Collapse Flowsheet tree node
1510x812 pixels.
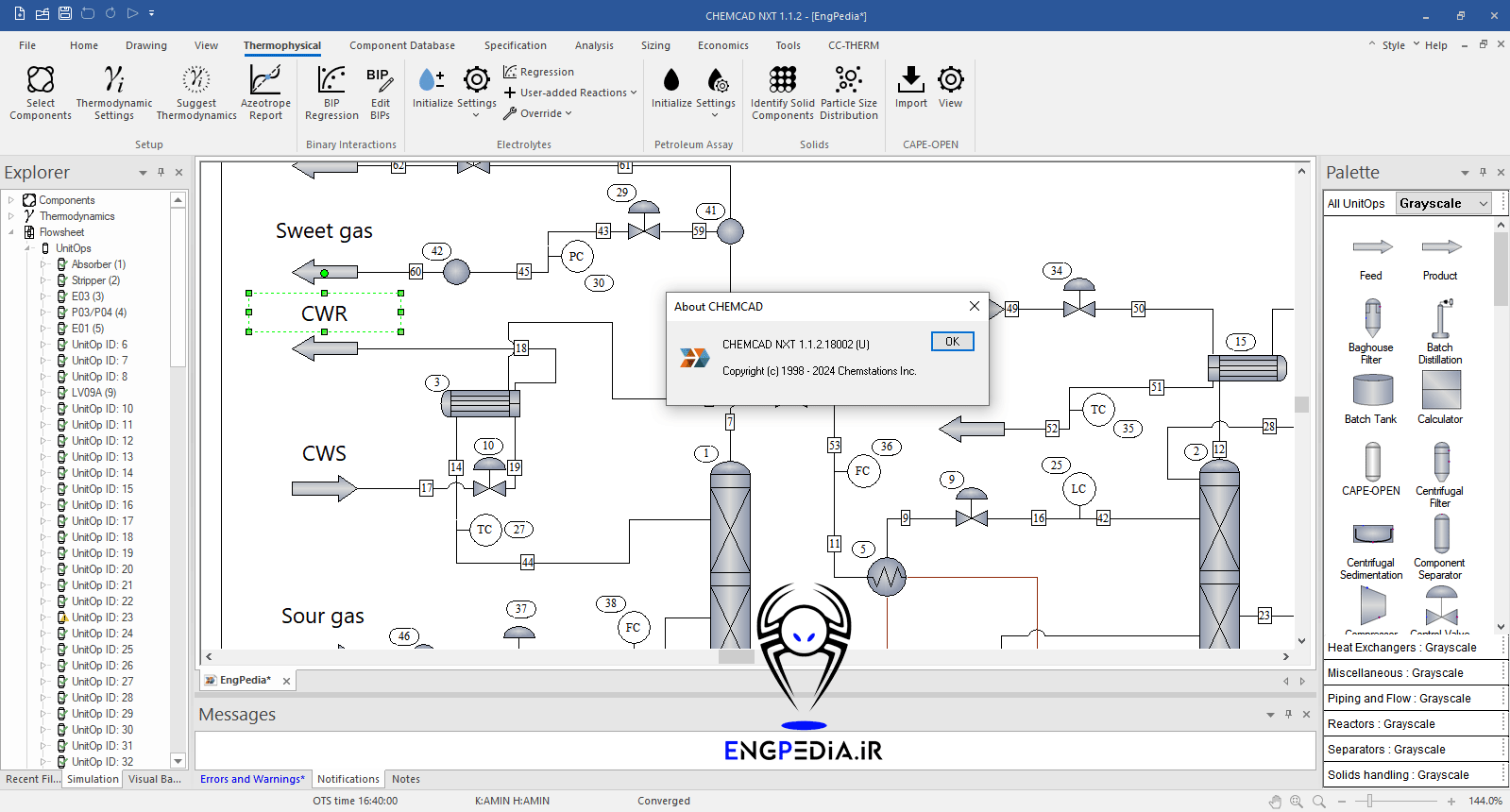[x=11, y=232]
